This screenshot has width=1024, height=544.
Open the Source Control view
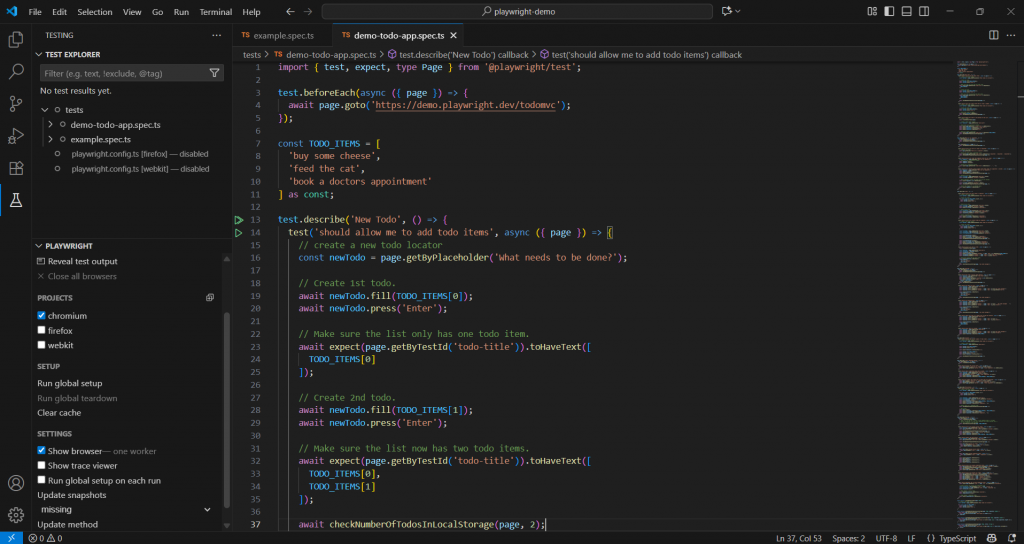point(16,103)
